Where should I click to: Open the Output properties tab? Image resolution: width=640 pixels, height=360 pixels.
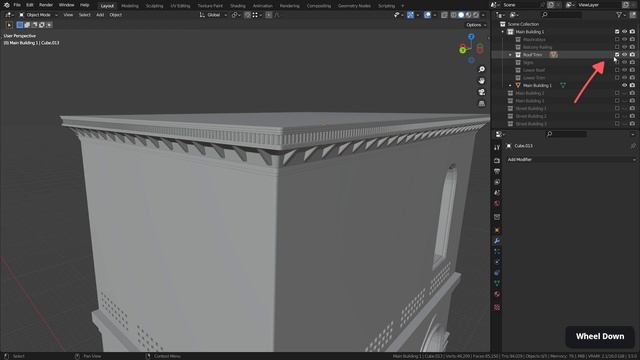[x=497, y=171]
